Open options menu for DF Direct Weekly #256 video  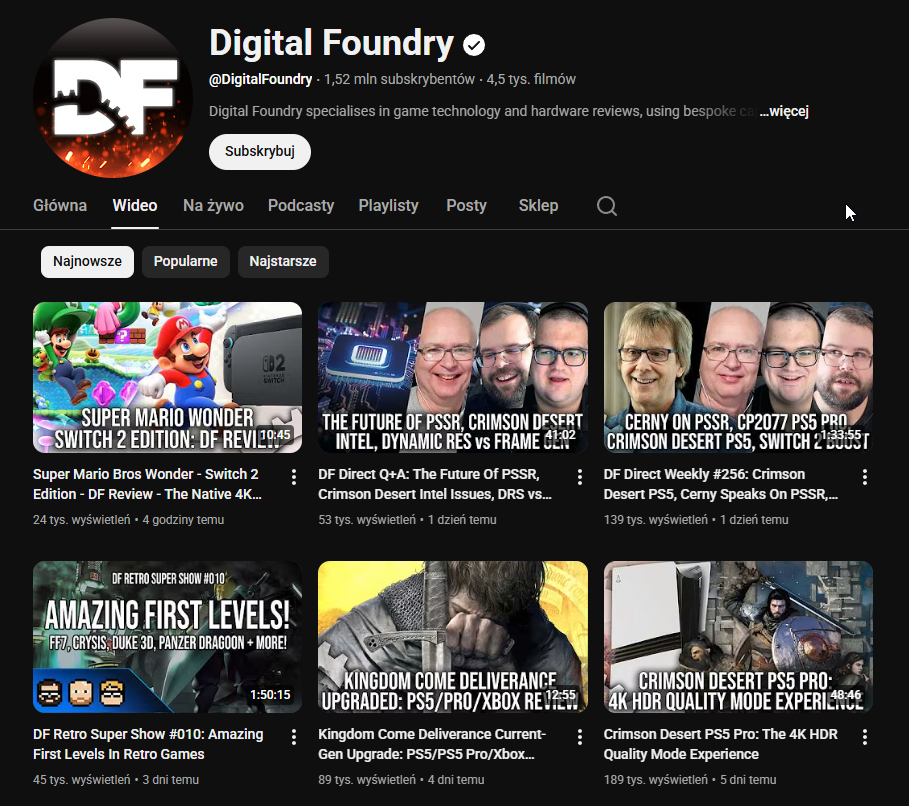(865, 477)
